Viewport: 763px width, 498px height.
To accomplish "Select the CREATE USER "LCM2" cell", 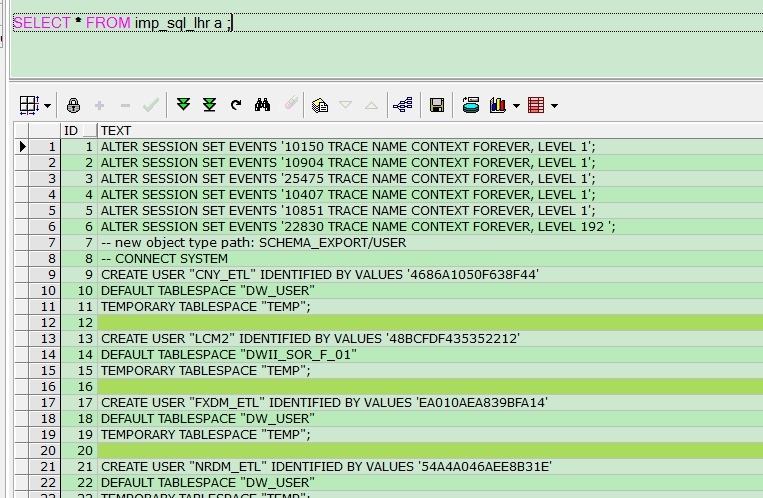I will (x=310, y=339).
